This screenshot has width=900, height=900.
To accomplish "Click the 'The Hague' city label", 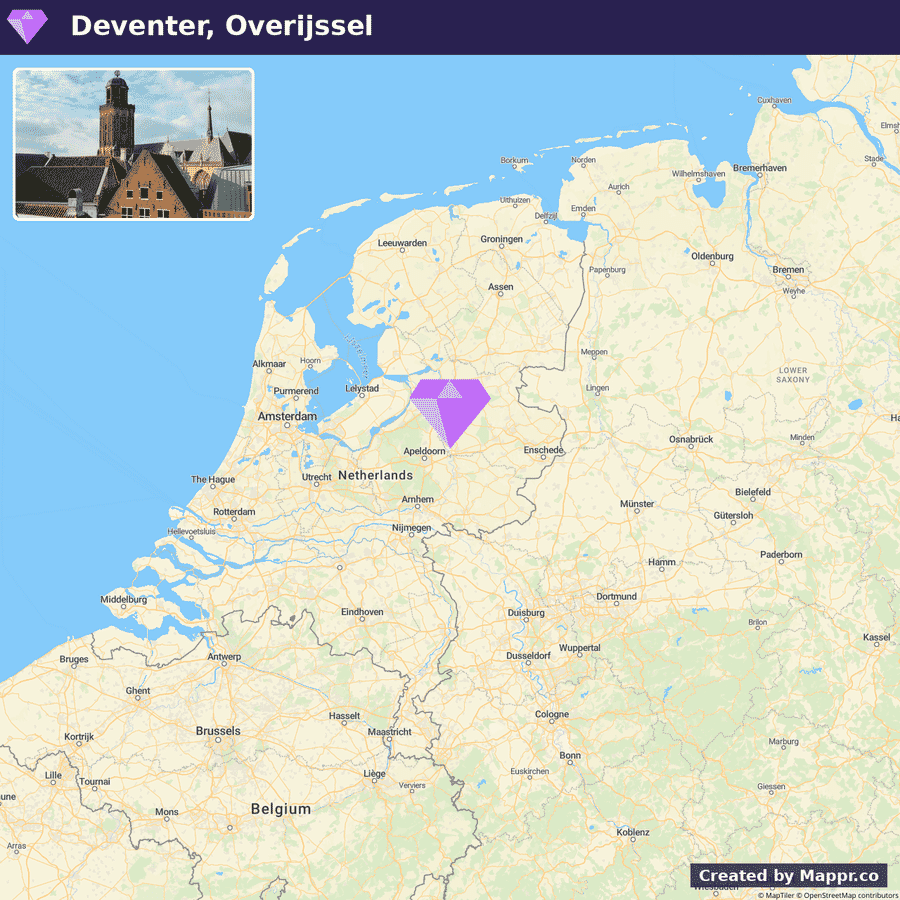I will tap(213, 479).
